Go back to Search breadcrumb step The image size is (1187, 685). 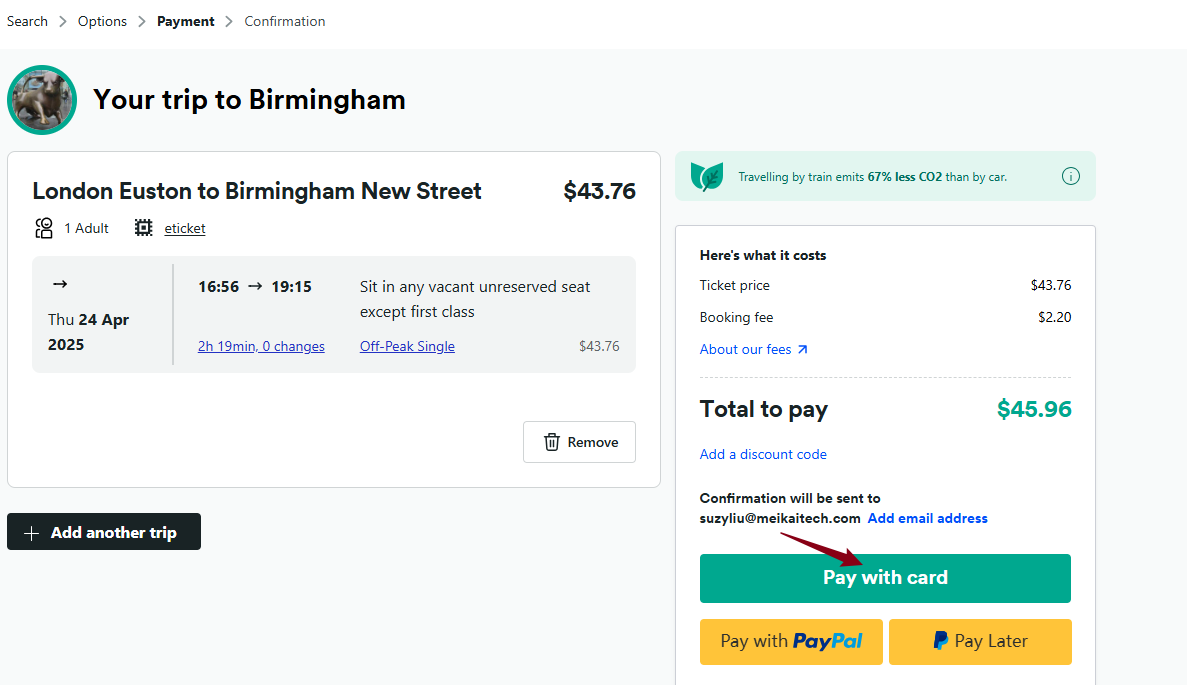point(27,21)
